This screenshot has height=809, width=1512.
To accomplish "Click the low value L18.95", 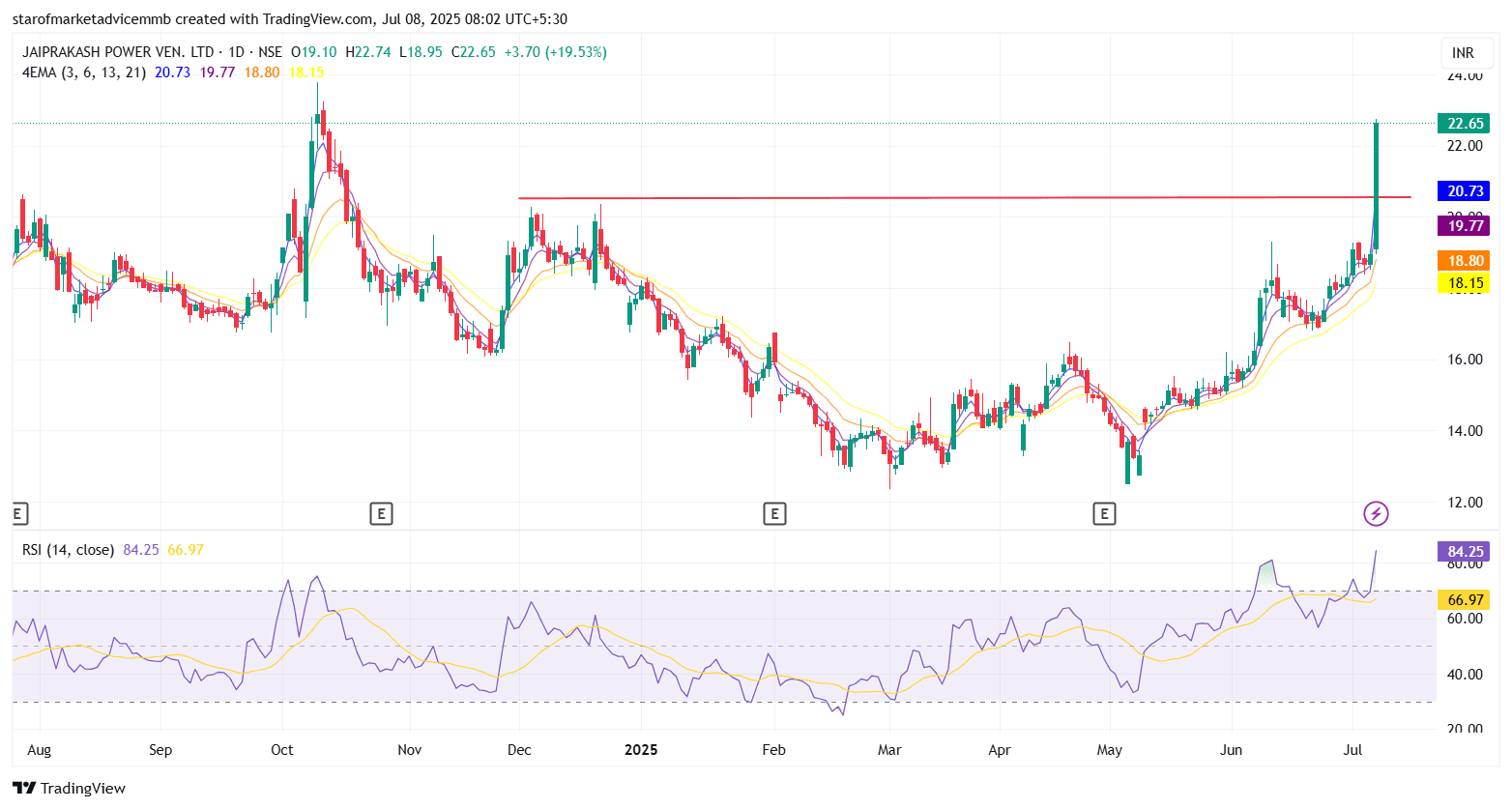I will [421, 52].
